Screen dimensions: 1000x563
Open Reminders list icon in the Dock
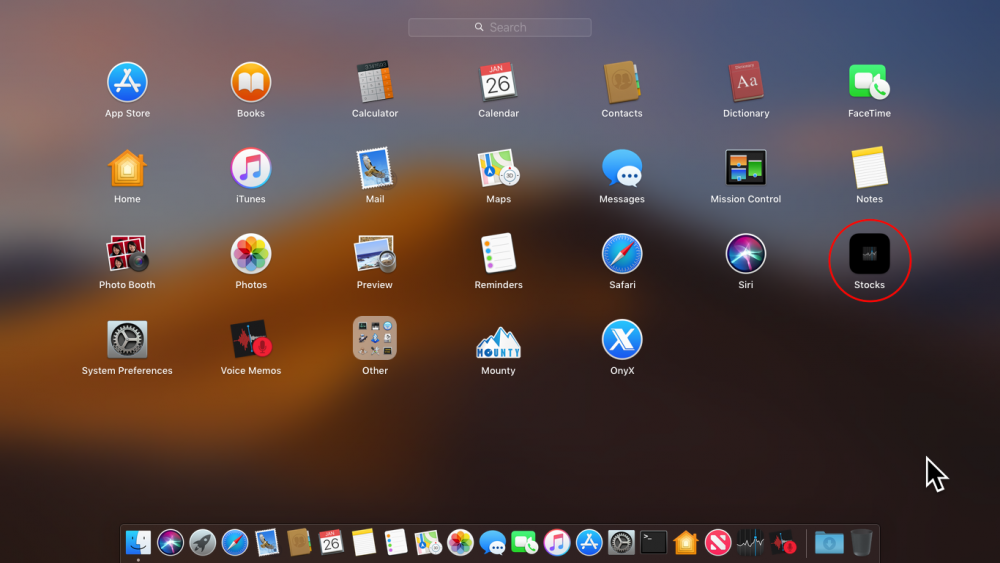(395, 543)
